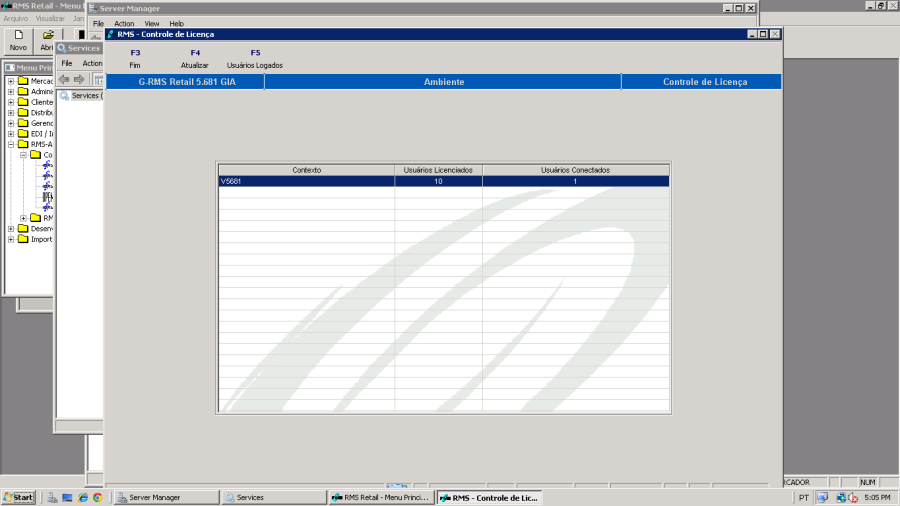Click RMS Controle de Licença title icon
This screenshot has height=506, width=900.
[x=111, y=34]
